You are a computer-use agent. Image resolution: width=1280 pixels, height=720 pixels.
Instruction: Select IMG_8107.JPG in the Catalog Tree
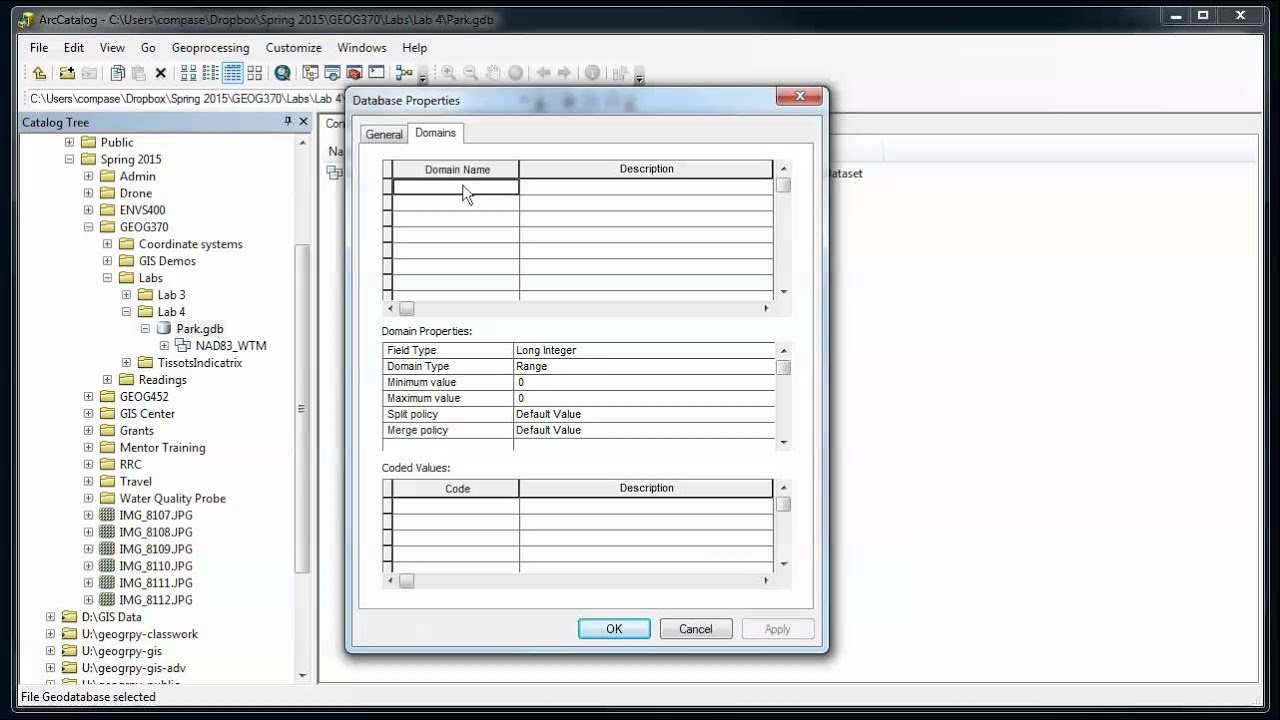(155, 515)
